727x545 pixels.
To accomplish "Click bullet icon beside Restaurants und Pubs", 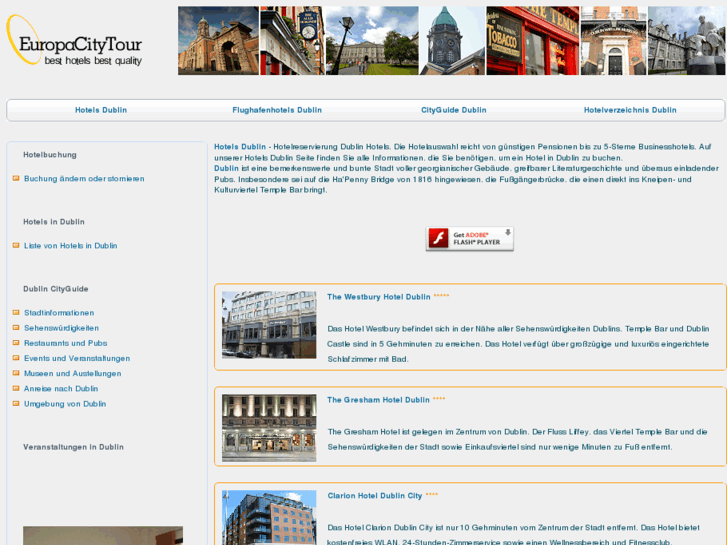I will 16,343.
